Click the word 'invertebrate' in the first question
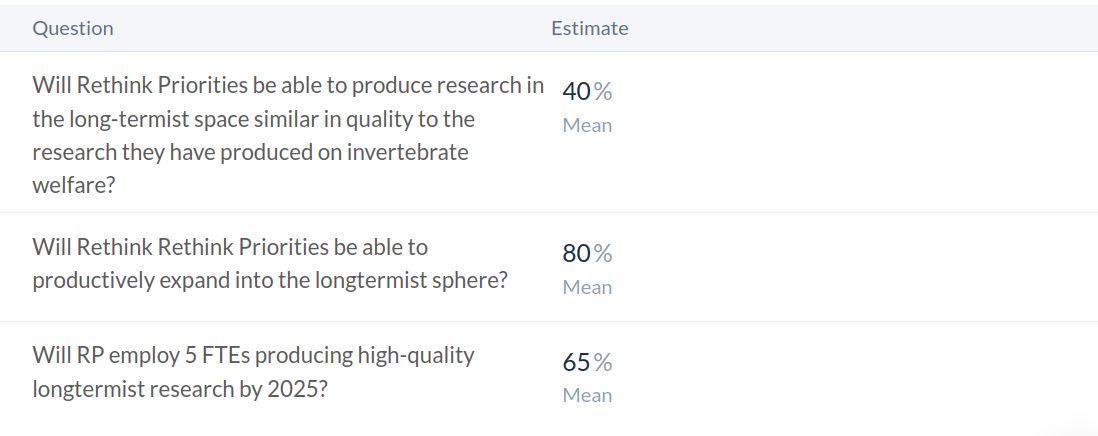This screenshot has height=436, width=1098. [x=412, y=152]
